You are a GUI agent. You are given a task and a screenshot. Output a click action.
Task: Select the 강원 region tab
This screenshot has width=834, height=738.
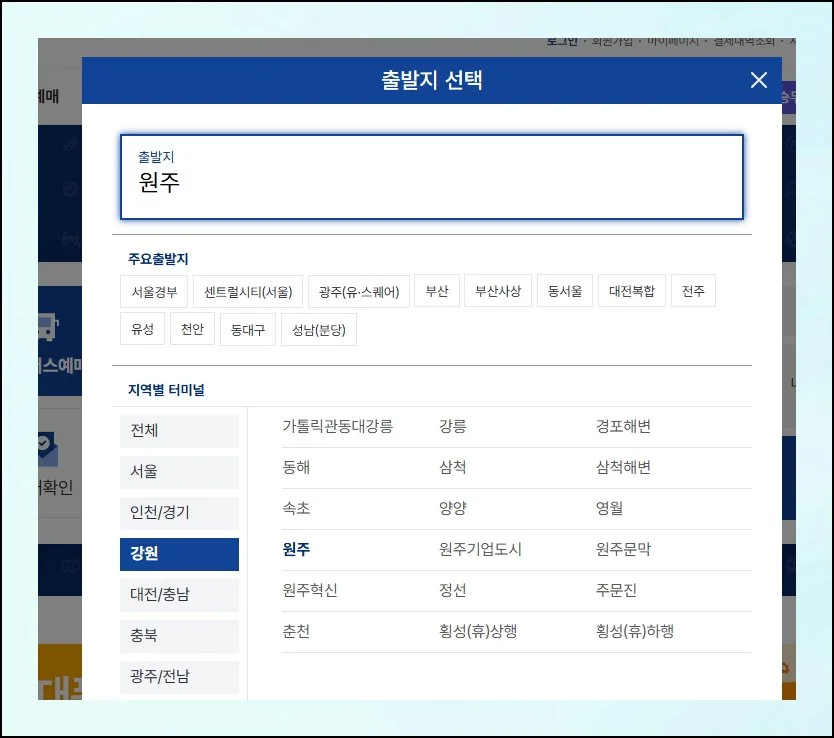click(179, 553)
